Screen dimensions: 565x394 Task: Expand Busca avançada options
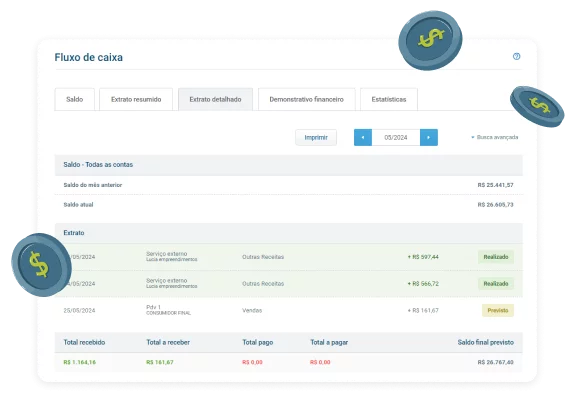coord(494,137)
